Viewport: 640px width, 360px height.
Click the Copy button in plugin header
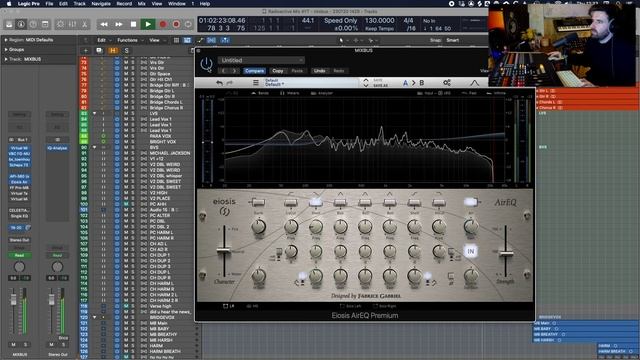point(278,71)
